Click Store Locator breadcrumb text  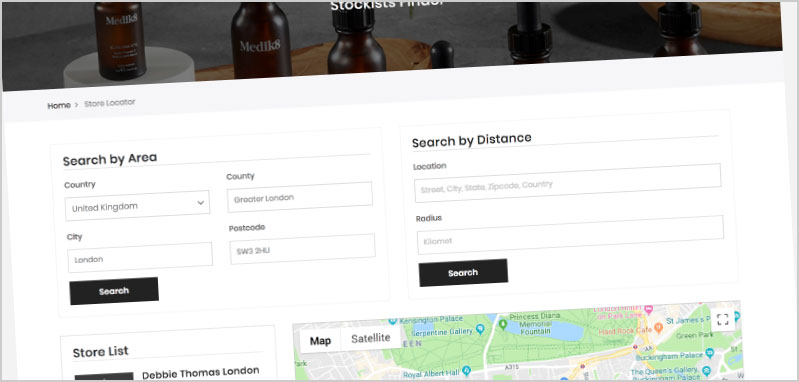[x=110, y=103]
